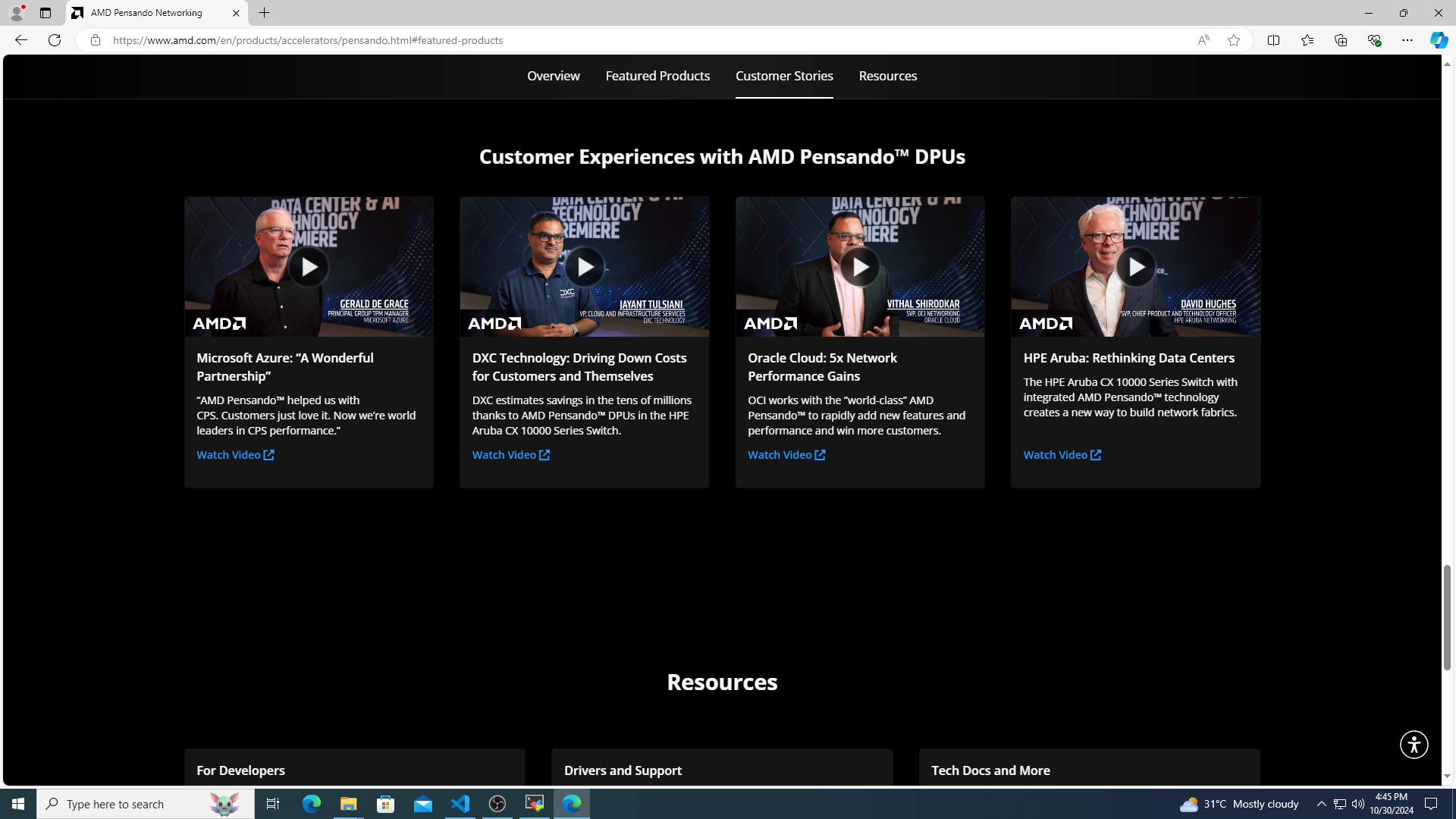Go to the Overview section tab
The height and width of the screenshot is (819, 1456).
point(554,76)
